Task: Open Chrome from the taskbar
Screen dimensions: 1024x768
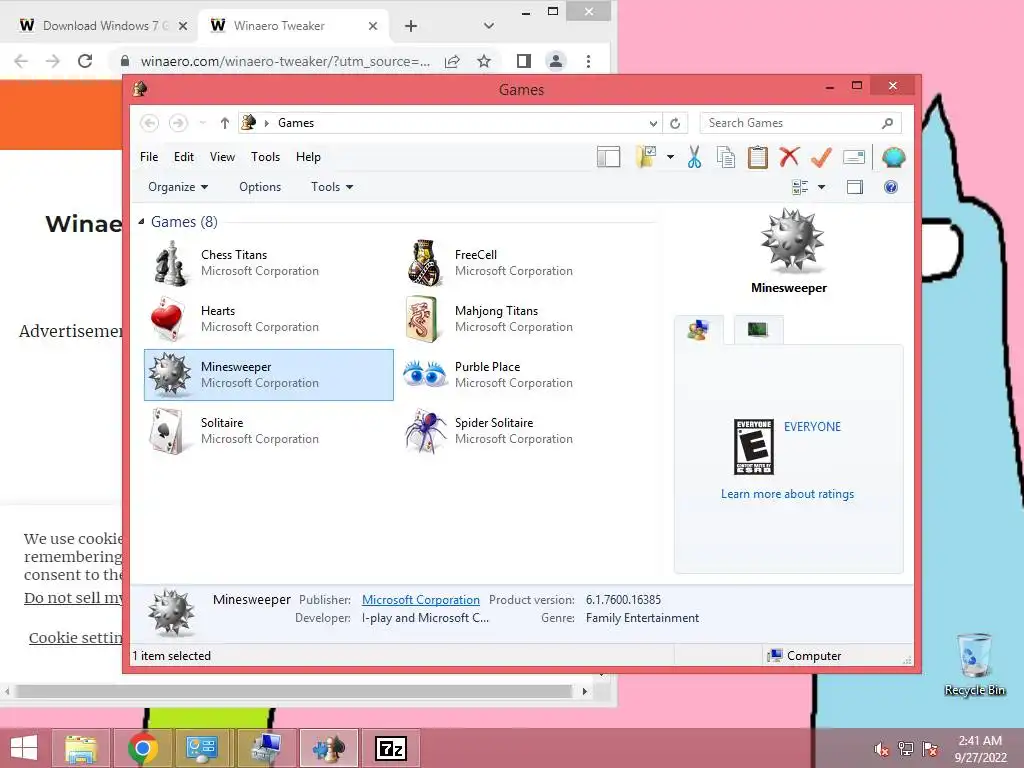Action: (143, 748)
